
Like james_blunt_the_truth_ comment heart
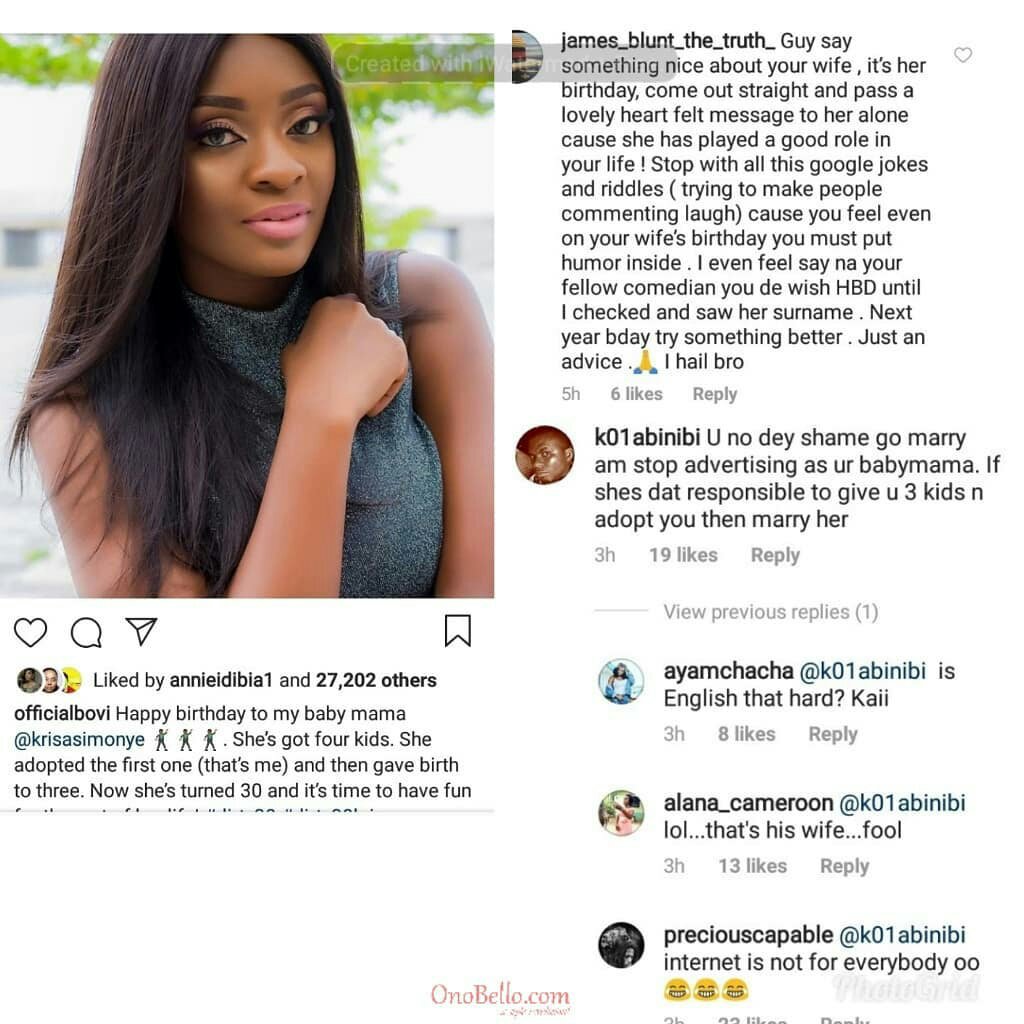(x=963, y=55)
